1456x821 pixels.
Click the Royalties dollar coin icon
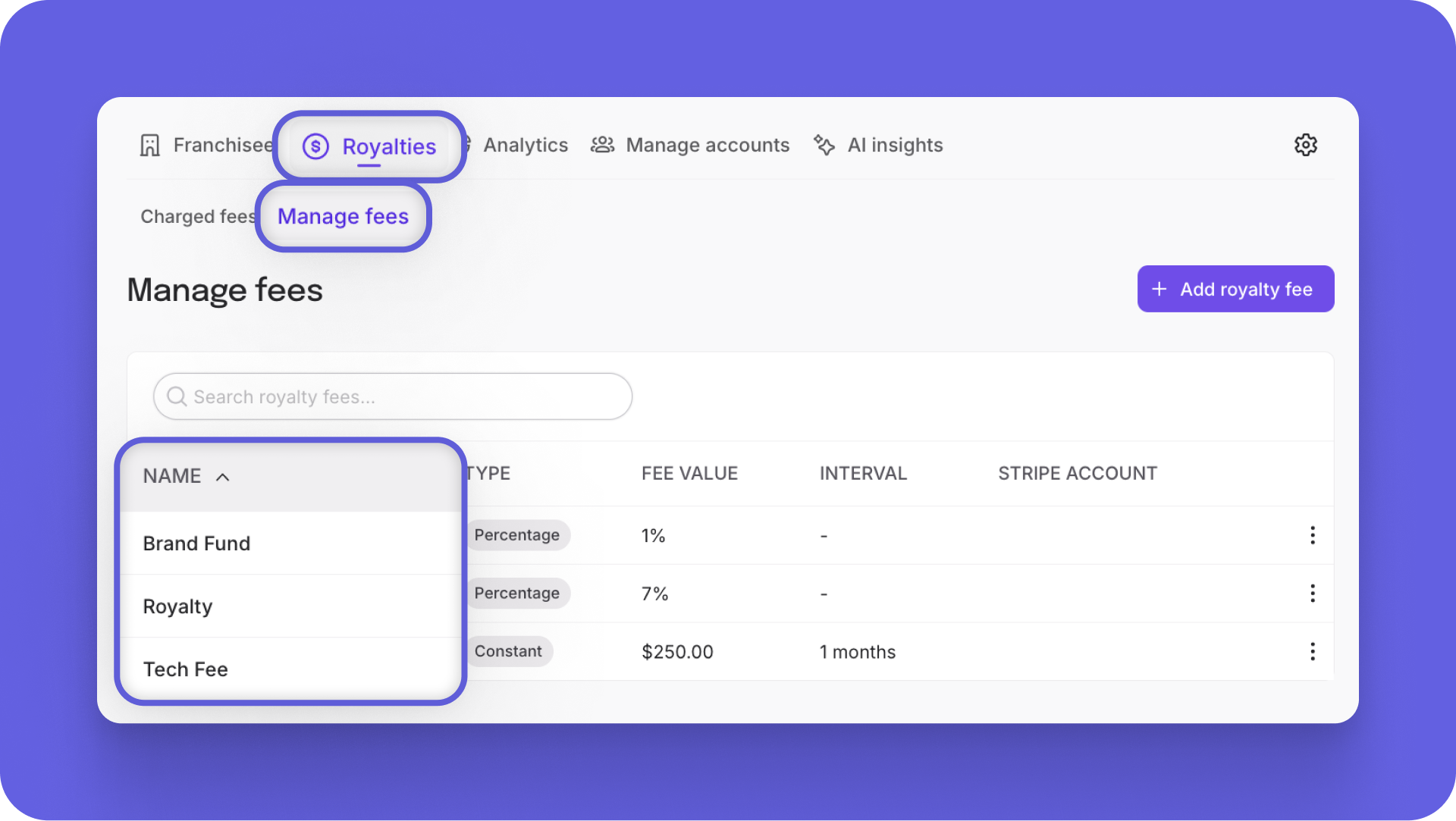(x=315, y=146)
